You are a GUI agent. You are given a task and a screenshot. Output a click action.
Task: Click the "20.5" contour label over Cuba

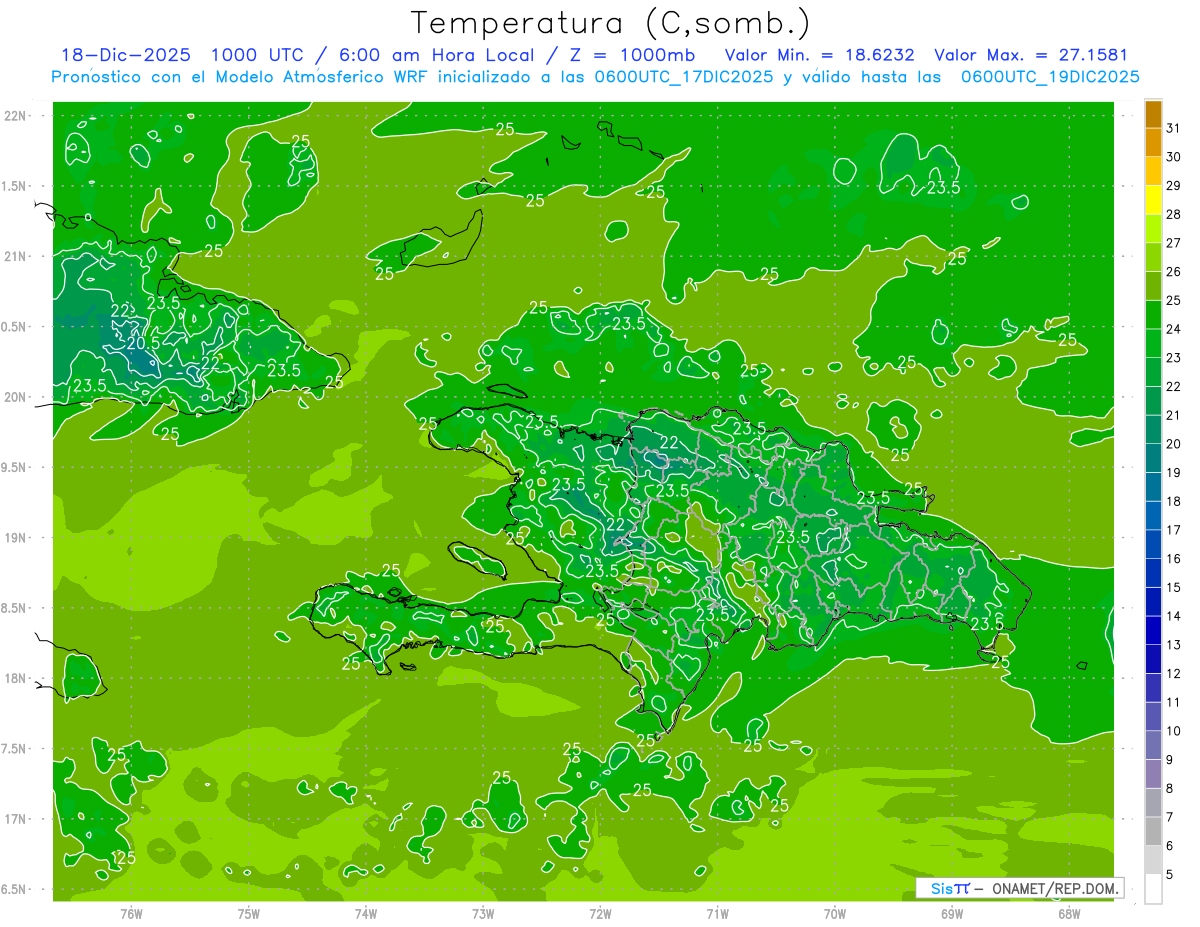(x=144, y=343)
